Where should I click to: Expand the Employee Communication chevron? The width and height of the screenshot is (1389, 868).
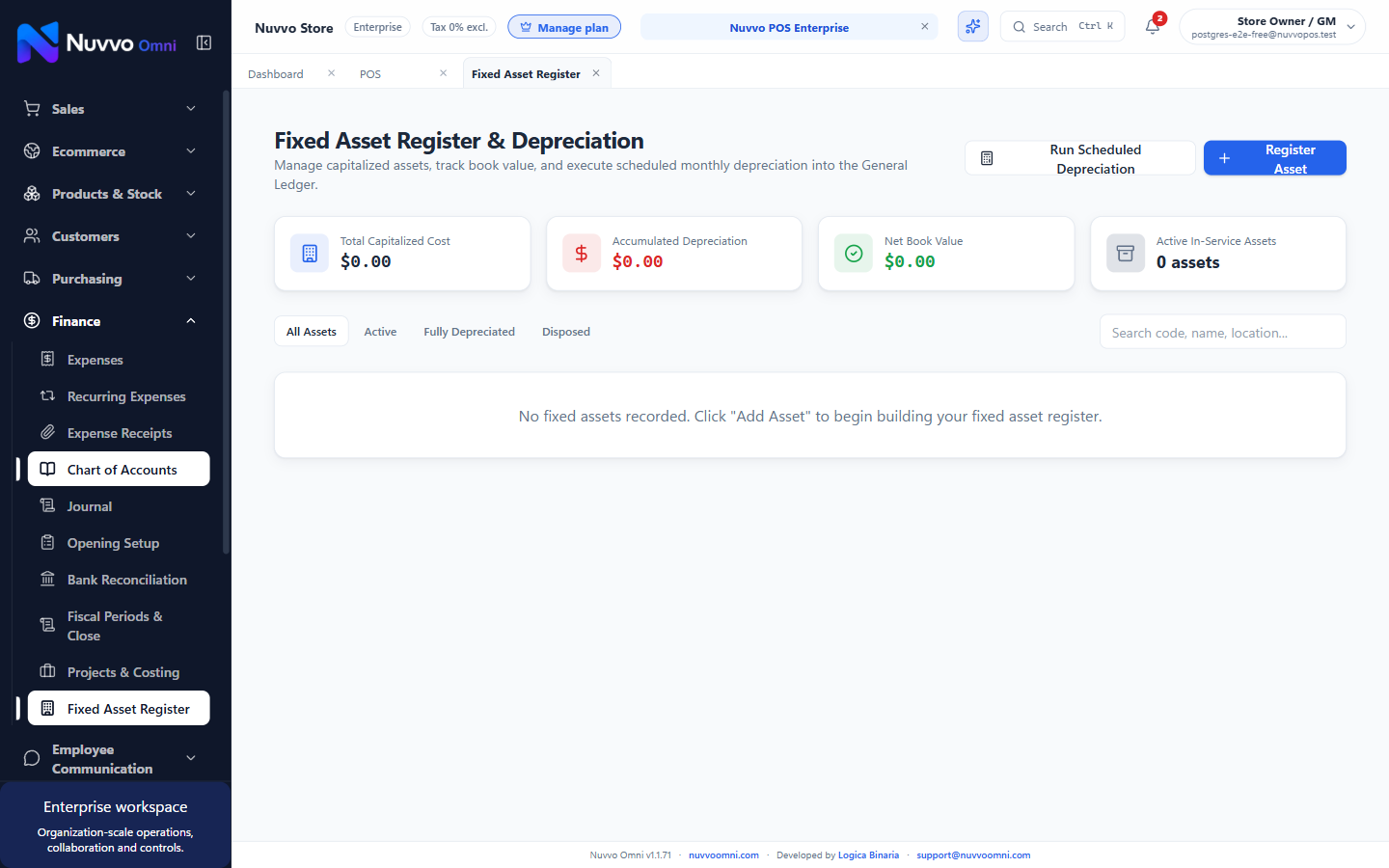pyautogui.click(x=191, y=759)
